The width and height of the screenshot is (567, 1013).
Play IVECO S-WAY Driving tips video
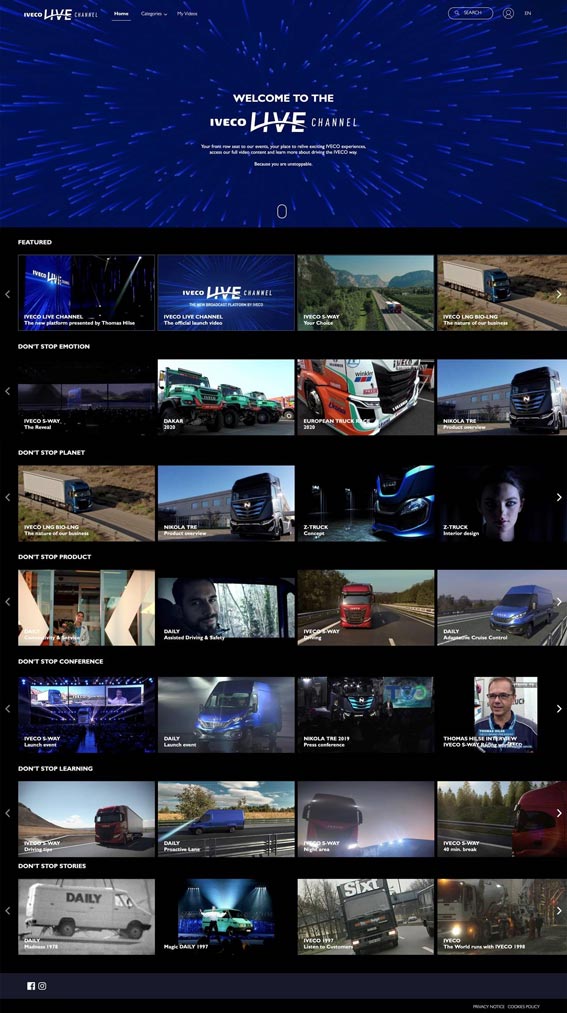87,819
